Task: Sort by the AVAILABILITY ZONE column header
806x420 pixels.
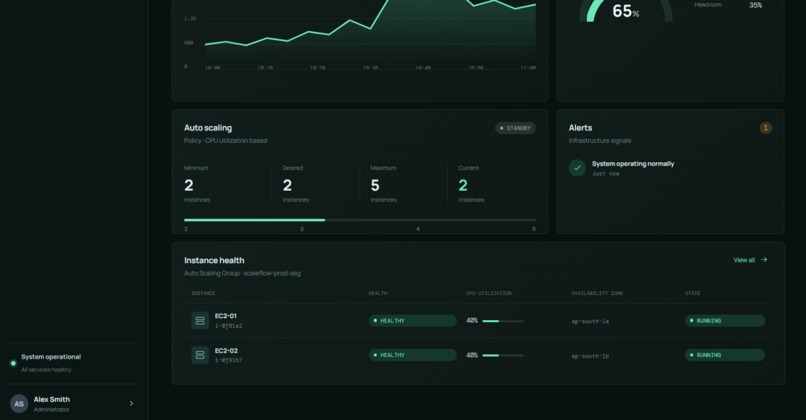Action: (597, 293)
